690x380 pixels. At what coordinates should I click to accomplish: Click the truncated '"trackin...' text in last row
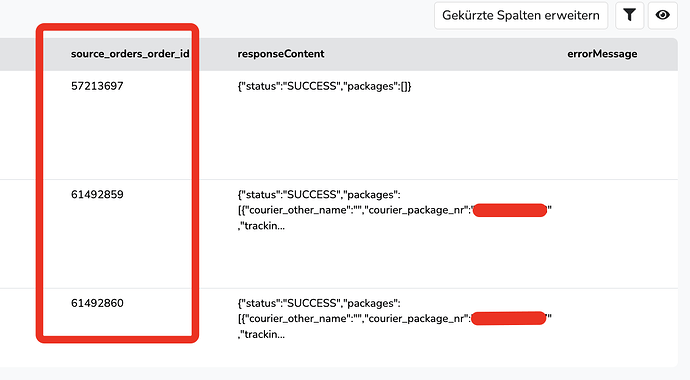click(x=261, y=334)
